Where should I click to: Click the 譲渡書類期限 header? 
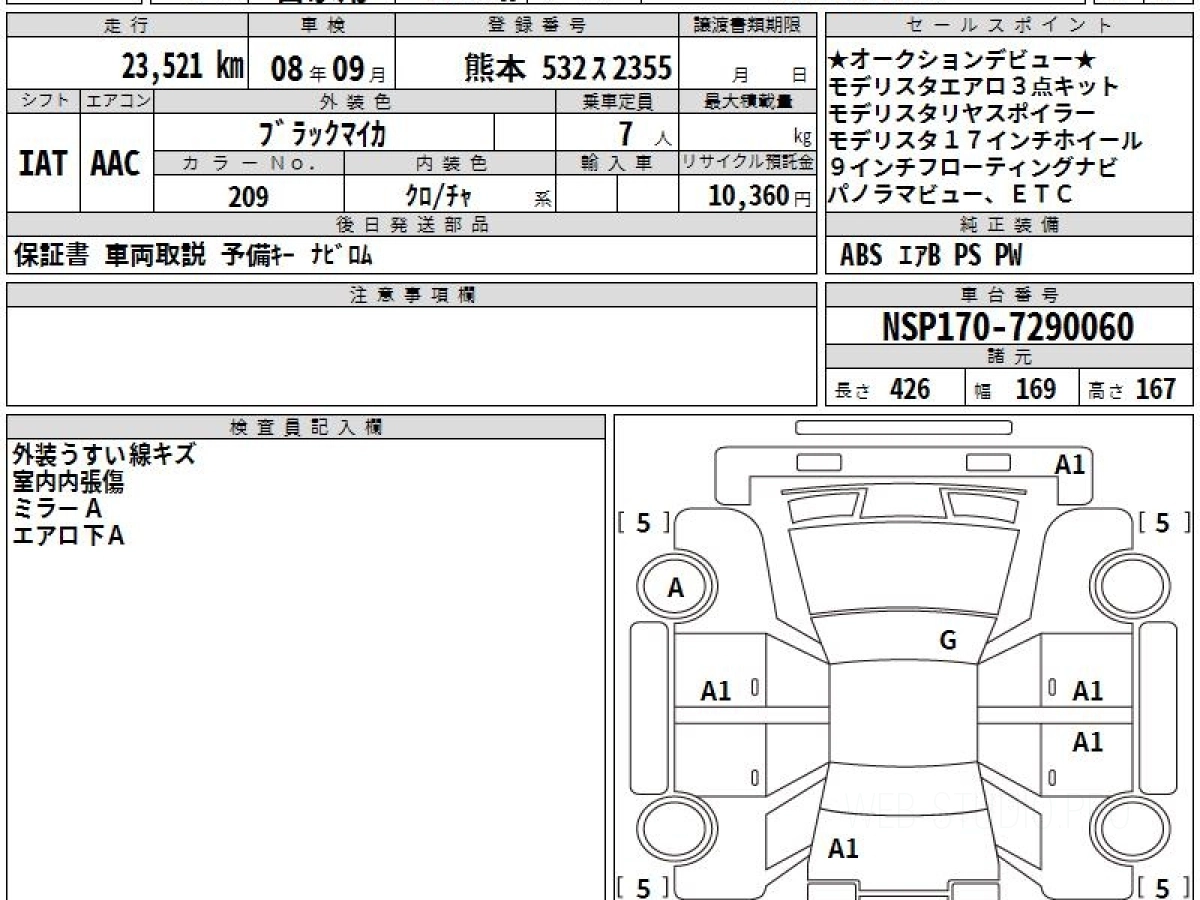pyautogui.click(x=749, y=26)
